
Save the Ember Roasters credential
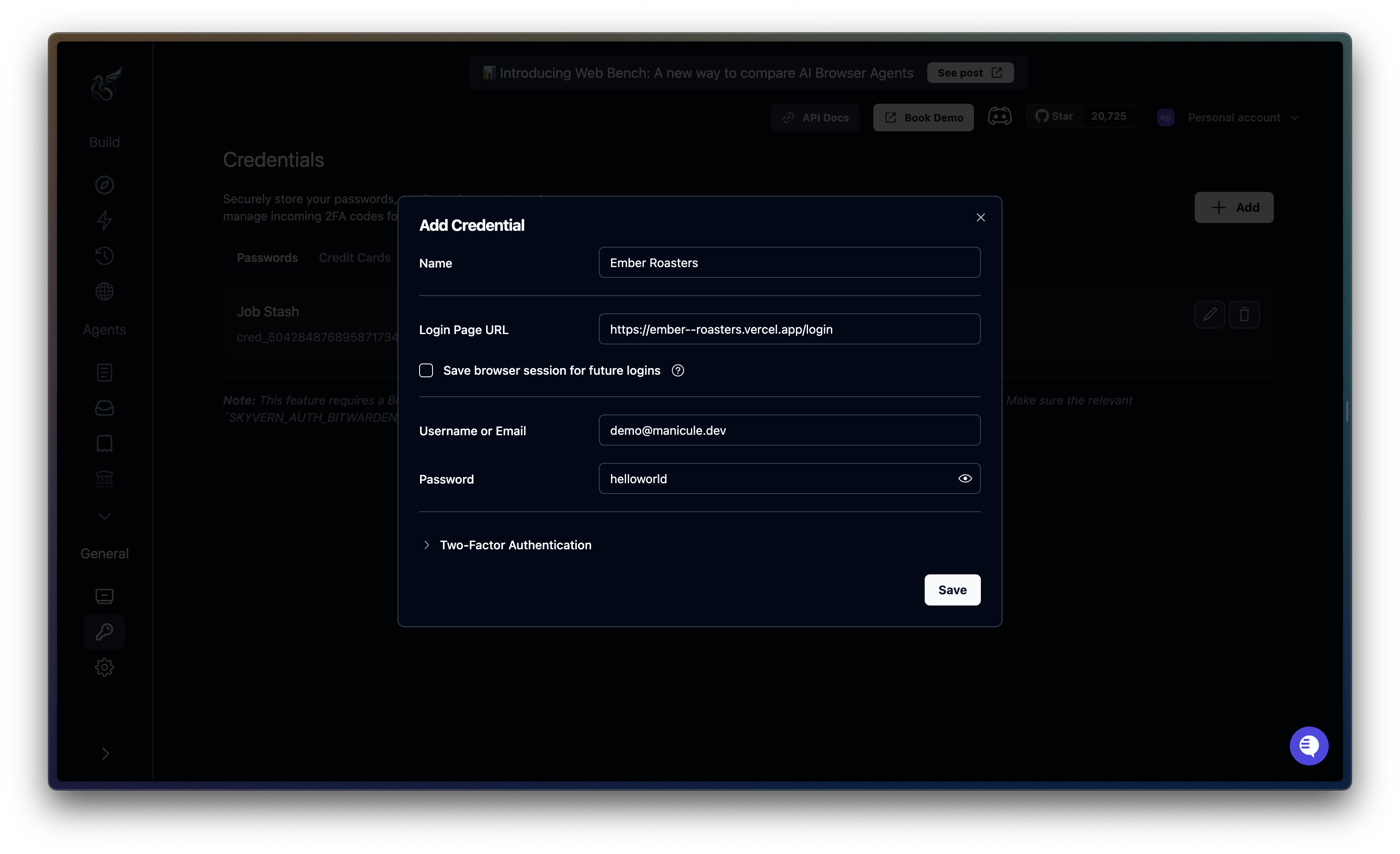point(952,590)
